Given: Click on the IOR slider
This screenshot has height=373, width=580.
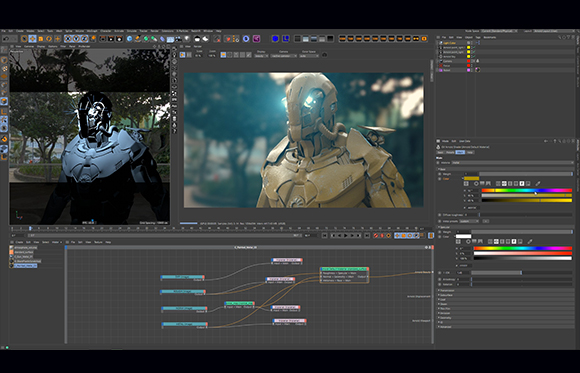Looking at the screenshot, I should [x=522, y=273].
